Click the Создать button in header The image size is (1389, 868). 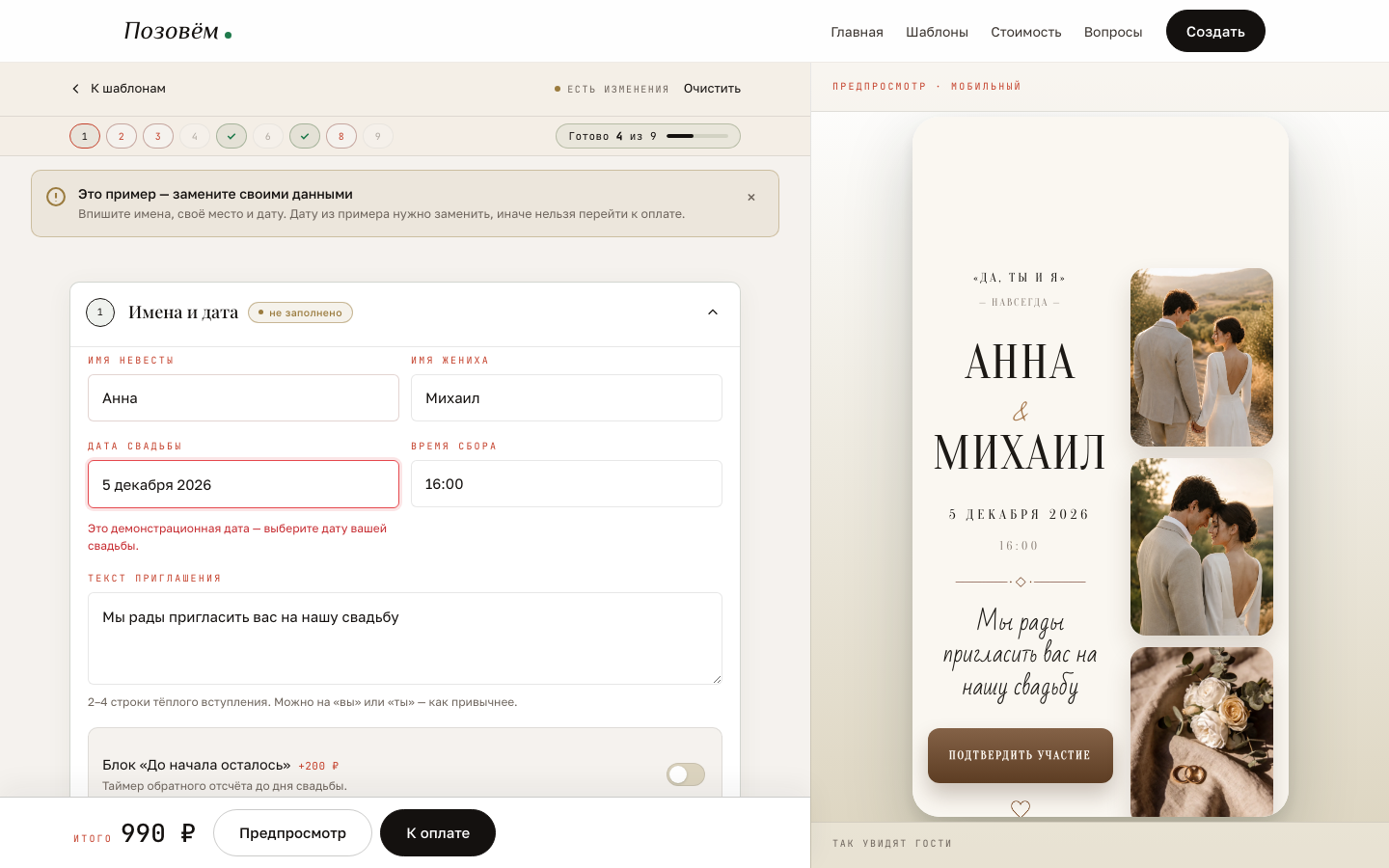1215,31
